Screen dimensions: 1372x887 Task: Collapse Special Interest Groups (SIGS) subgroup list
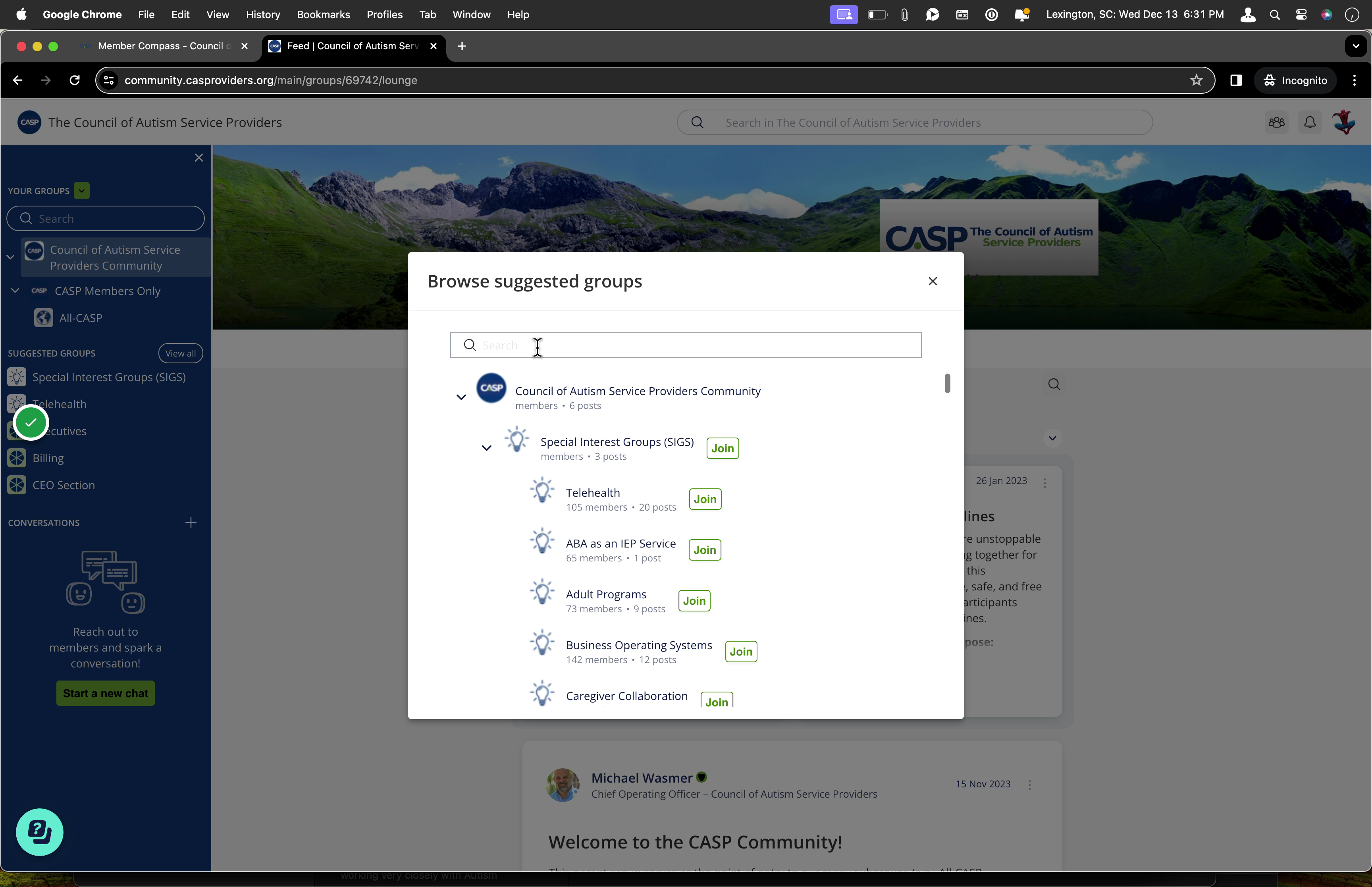(486, 447)
